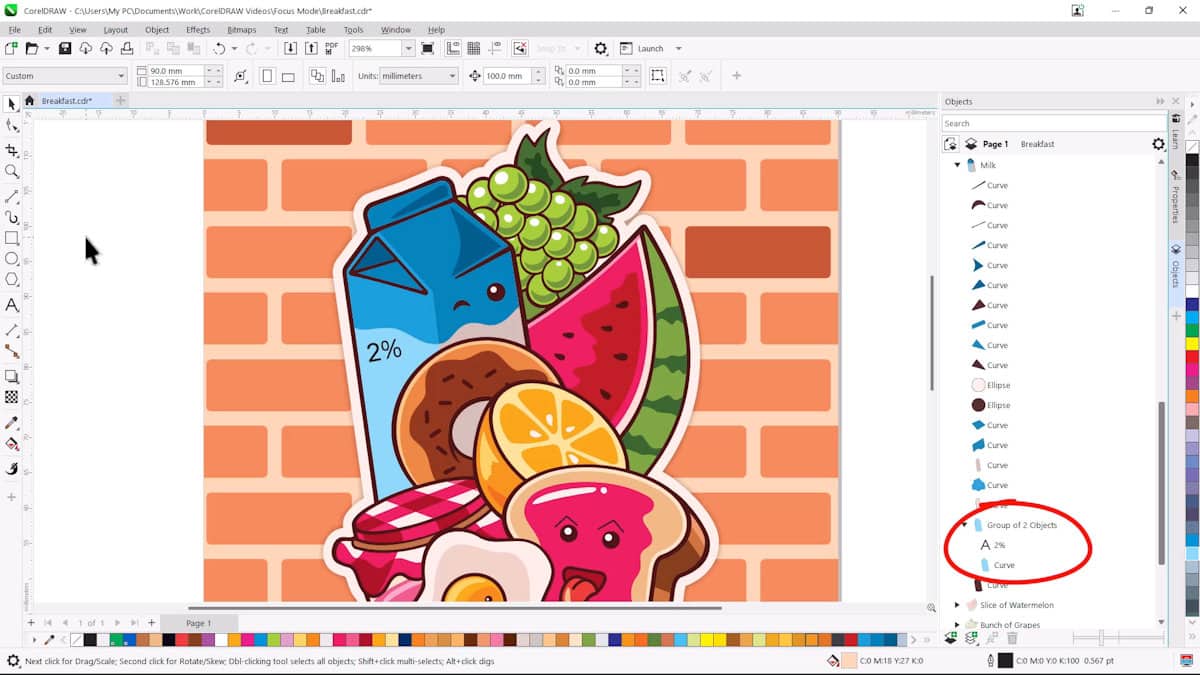Select the Pick tool
Image resolution: width=1200 pixels, height=675 pixels.
[x=12, y=104]
